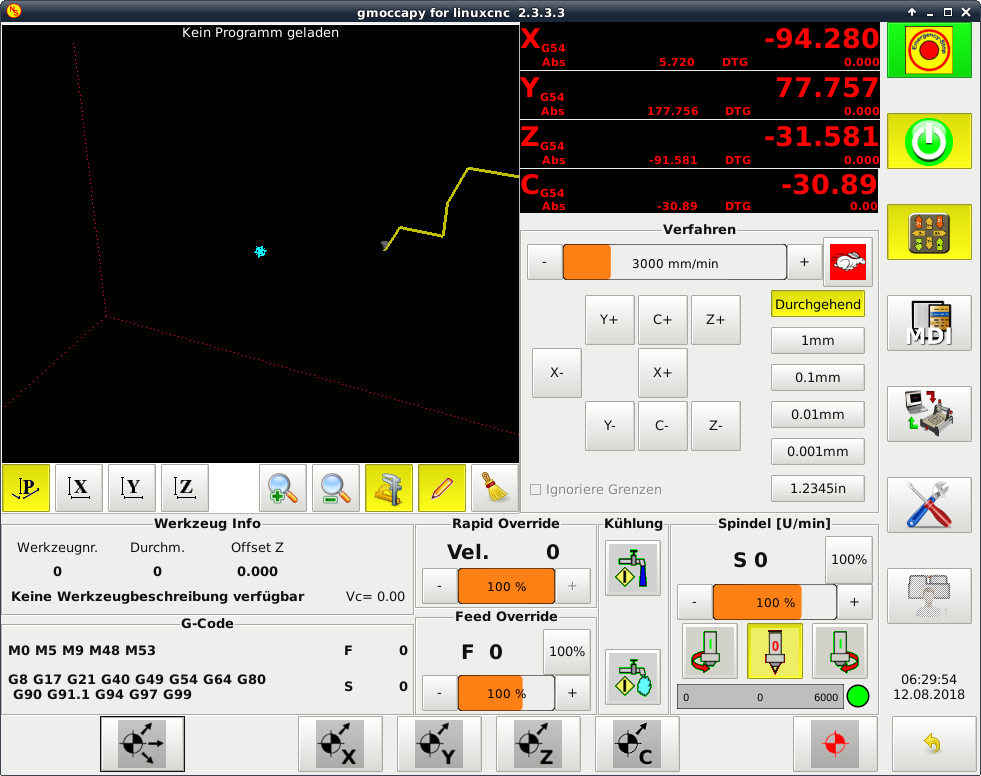Open the settings tools page icon
The width and height of the screenshot is (981, 776).
[929, 505]
